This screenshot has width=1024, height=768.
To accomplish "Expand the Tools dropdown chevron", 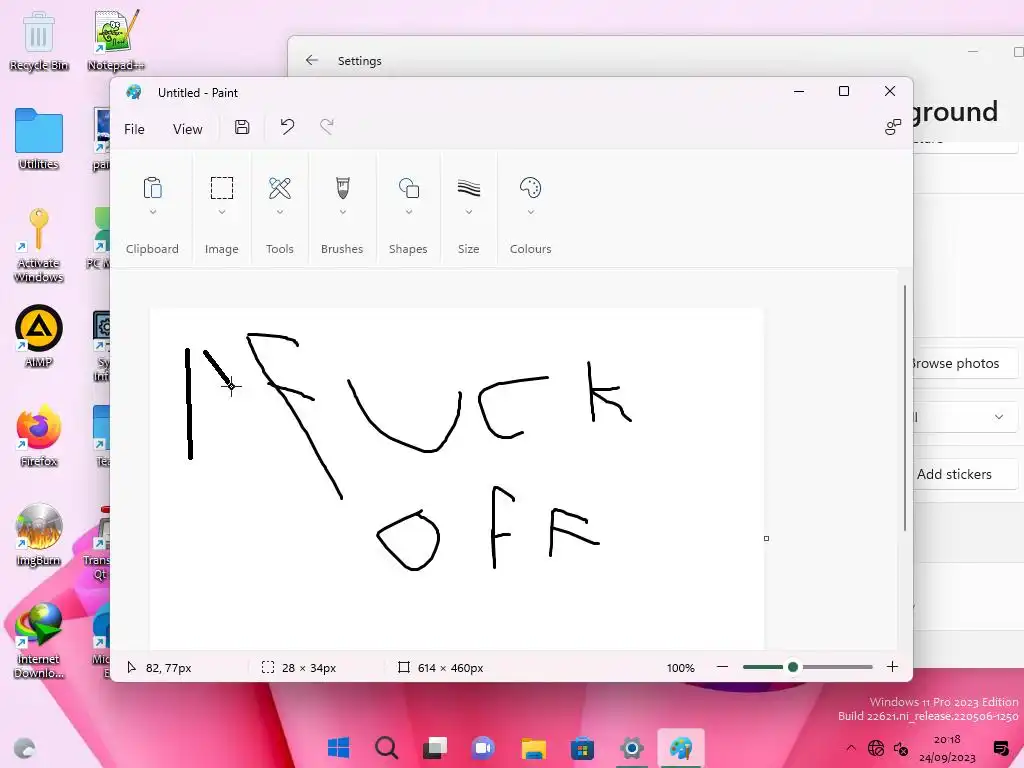I will tap(280, 212).
